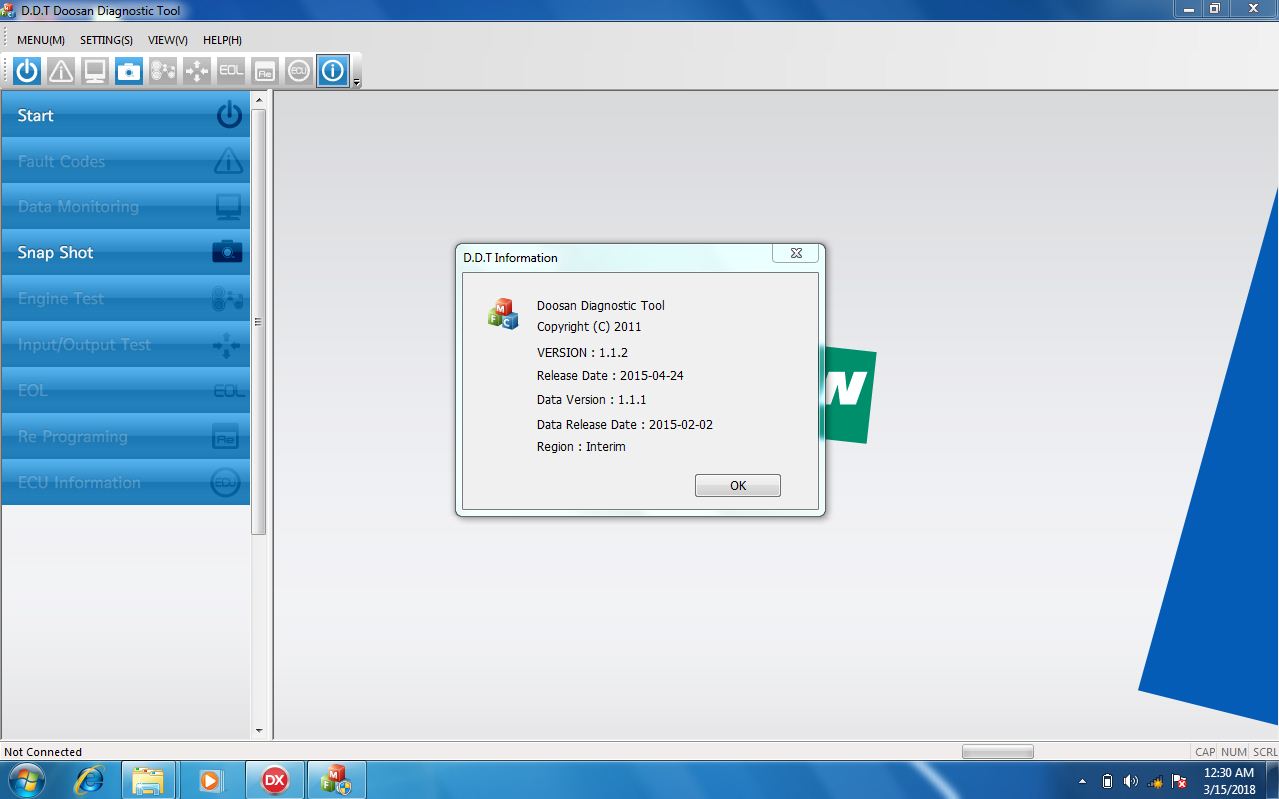Image resolution: width=1279 pixels, height=799 pixels.
Task: Click the red DX taskbar icon
Action: (x=274, y=780)
